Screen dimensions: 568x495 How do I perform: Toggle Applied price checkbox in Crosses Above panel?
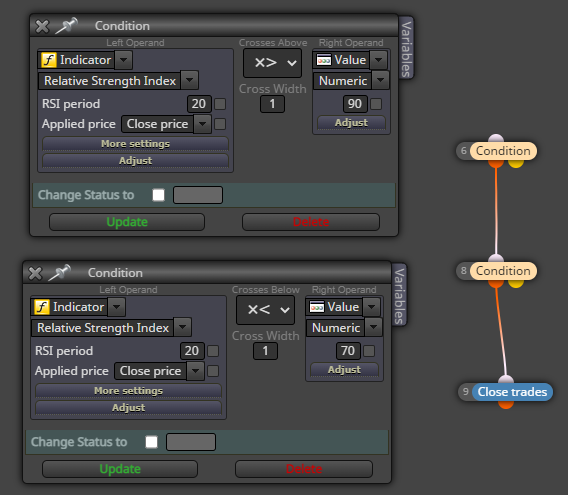220,124
